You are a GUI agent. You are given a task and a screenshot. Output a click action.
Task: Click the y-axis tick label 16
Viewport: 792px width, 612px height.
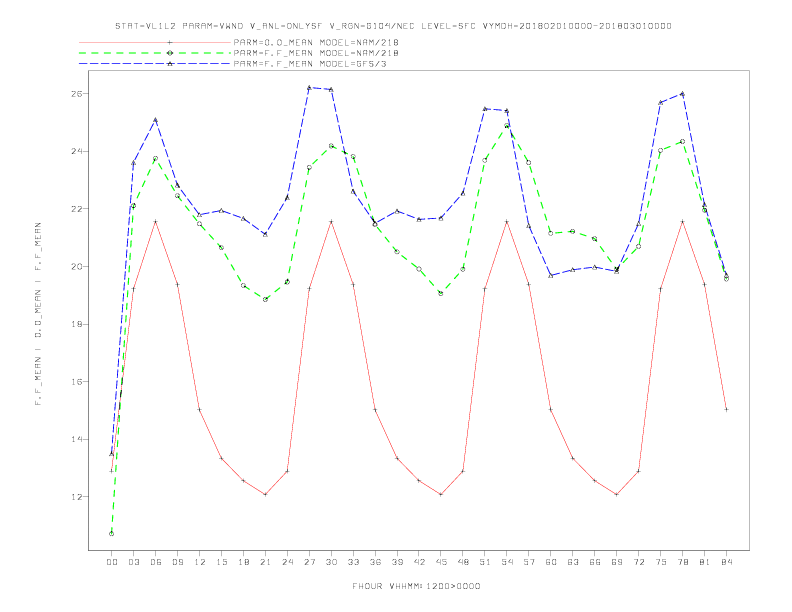[76, 382]
